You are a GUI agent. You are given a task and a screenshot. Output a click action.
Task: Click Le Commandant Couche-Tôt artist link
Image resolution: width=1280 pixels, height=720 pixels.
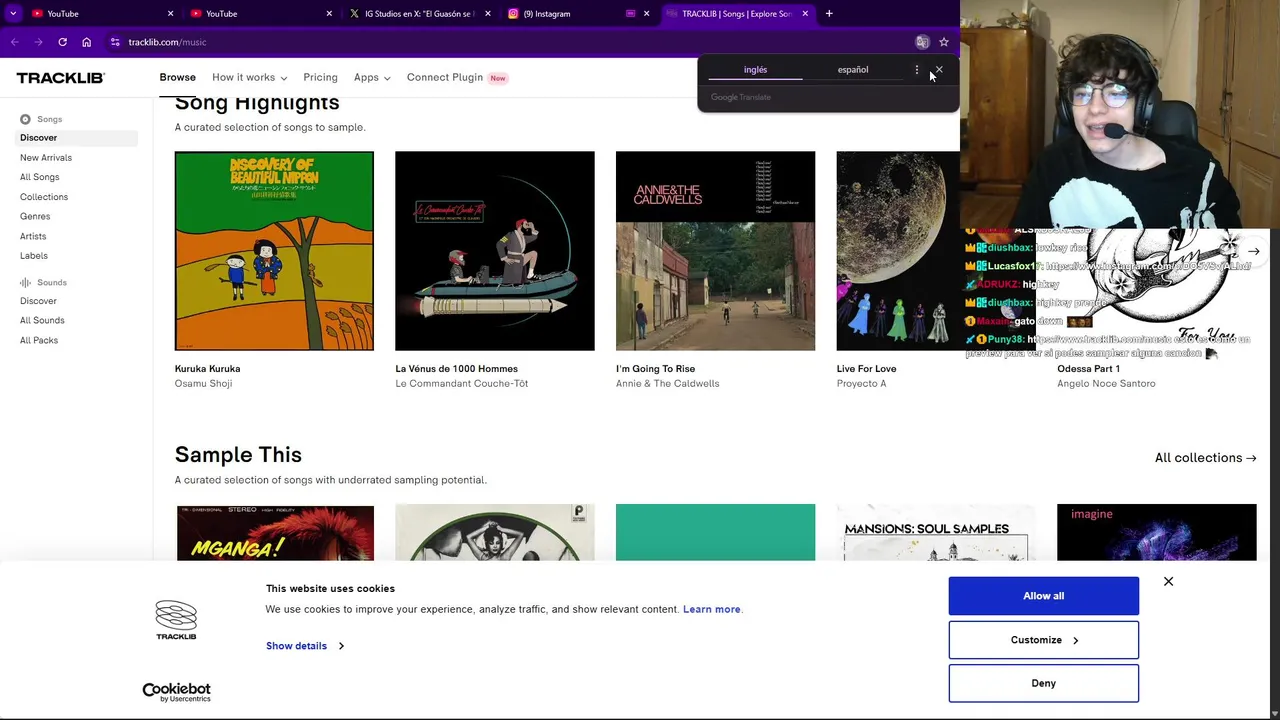pos(461,383)
